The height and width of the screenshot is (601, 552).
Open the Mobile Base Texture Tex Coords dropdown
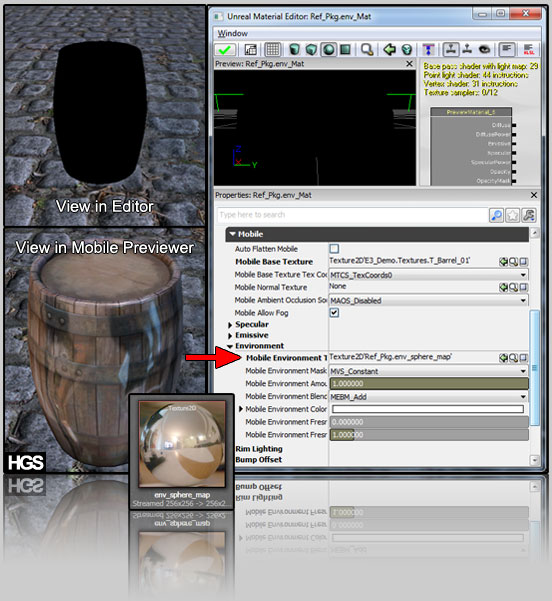click(428, 275)
